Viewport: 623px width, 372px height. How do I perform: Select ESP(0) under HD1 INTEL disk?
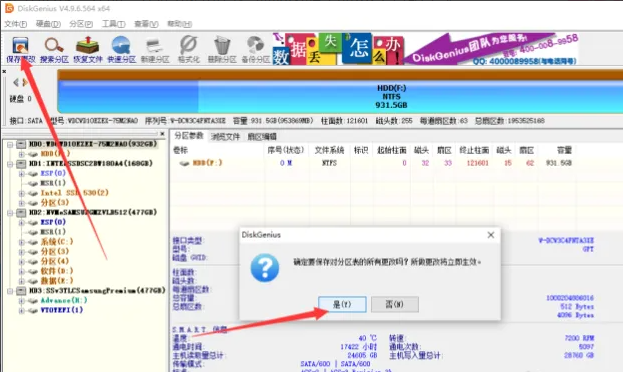tap(53, 173)
